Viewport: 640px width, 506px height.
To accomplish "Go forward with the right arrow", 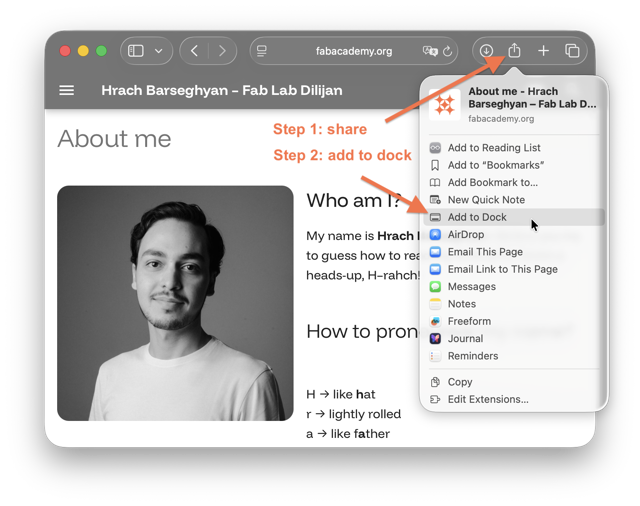I will (x=222, y=51).
